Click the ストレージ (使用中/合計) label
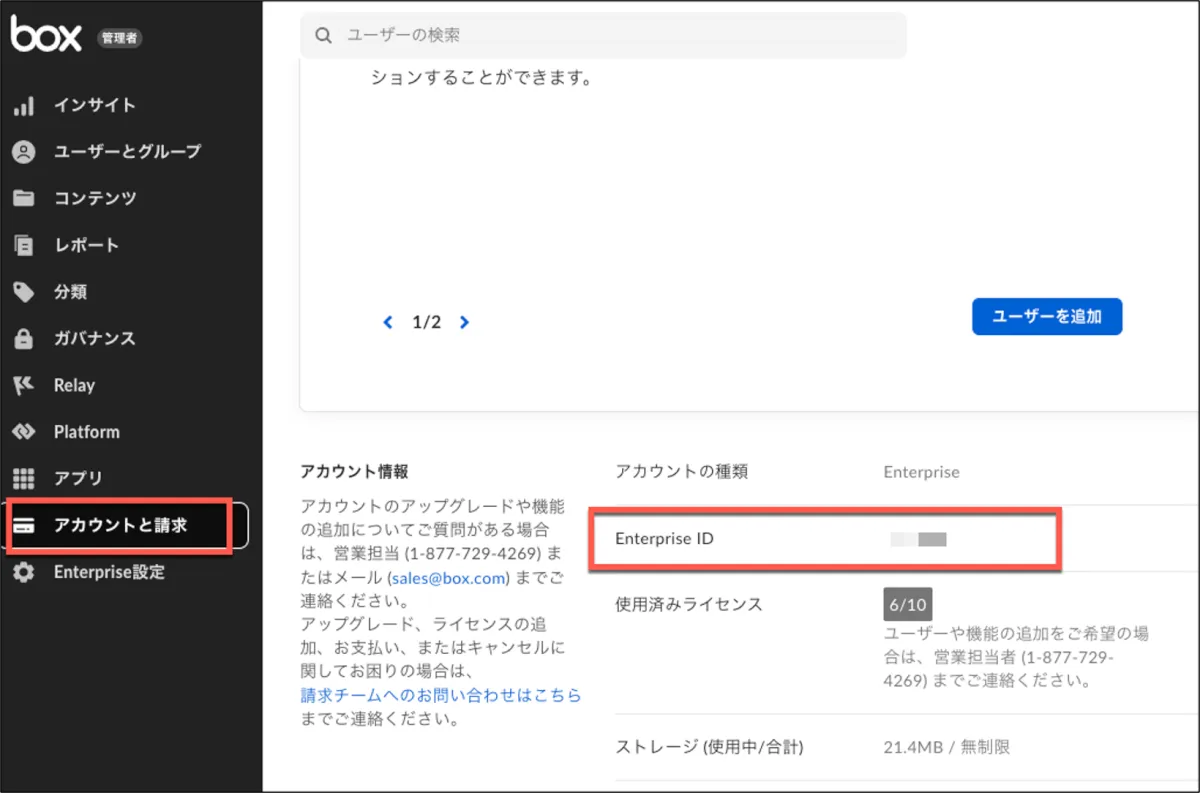 709,747
